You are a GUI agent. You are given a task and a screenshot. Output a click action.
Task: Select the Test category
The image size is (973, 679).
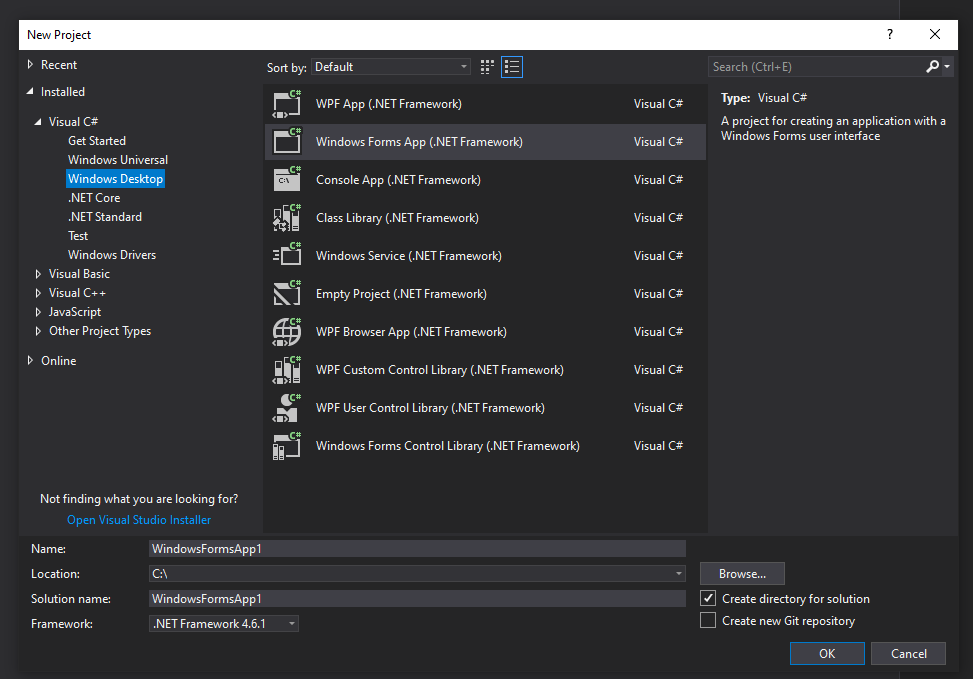78,236
